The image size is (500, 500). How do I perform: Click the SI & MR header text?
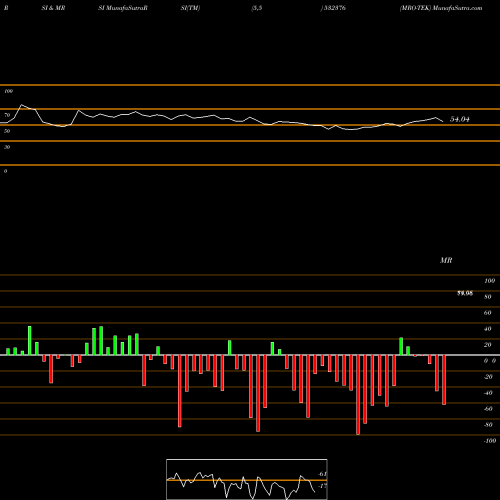[x=53, y=8]
